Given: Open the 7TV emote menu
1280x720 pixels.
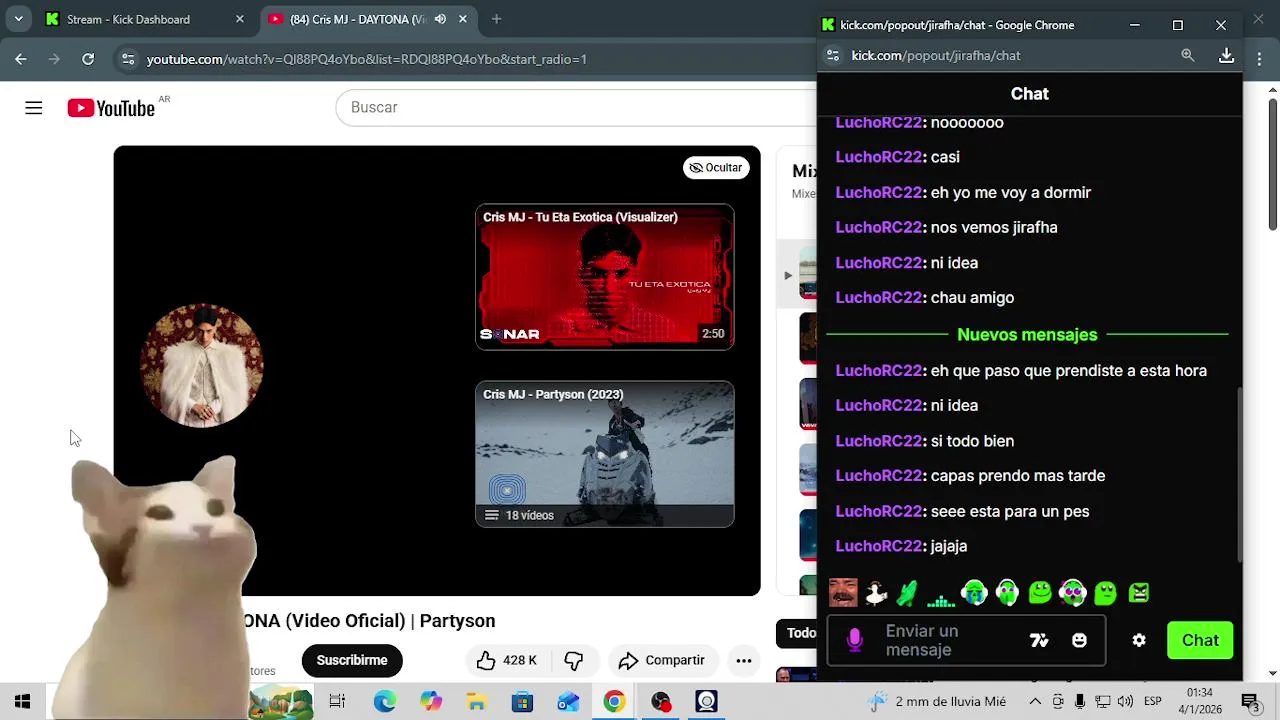Looking at the screenshot, I should click(x=1039, y=641).
